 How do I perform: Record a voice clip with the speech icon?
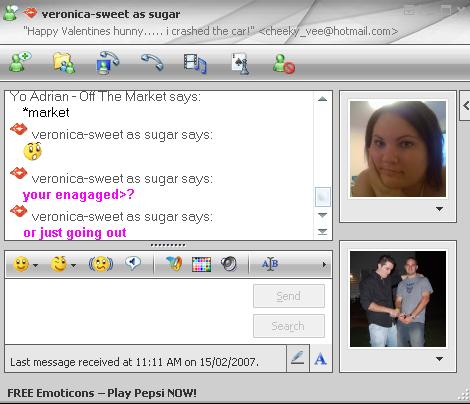tap(133, 264)
